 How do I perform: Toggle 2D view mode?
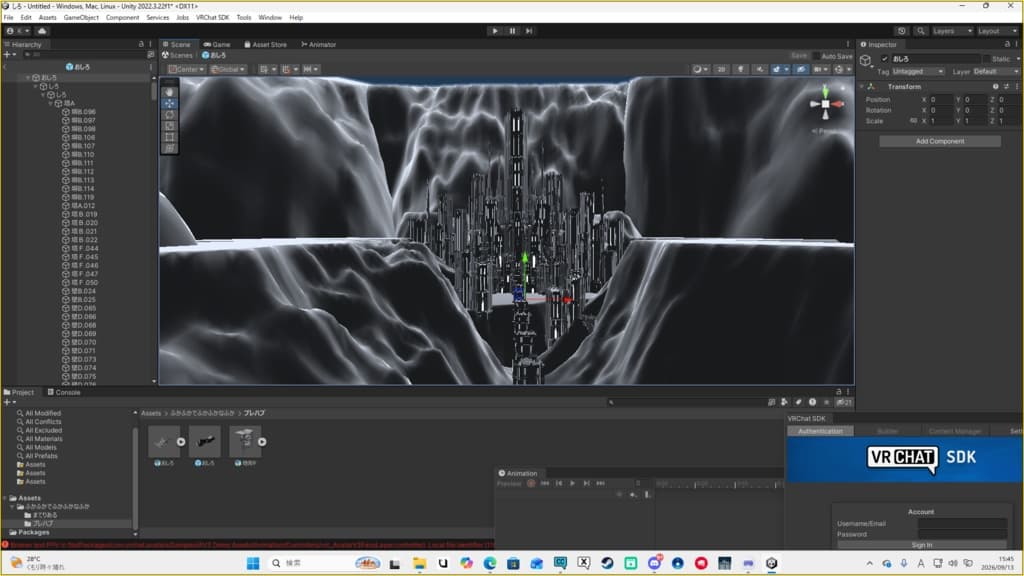pyautogui.click(x=721, y=69)
